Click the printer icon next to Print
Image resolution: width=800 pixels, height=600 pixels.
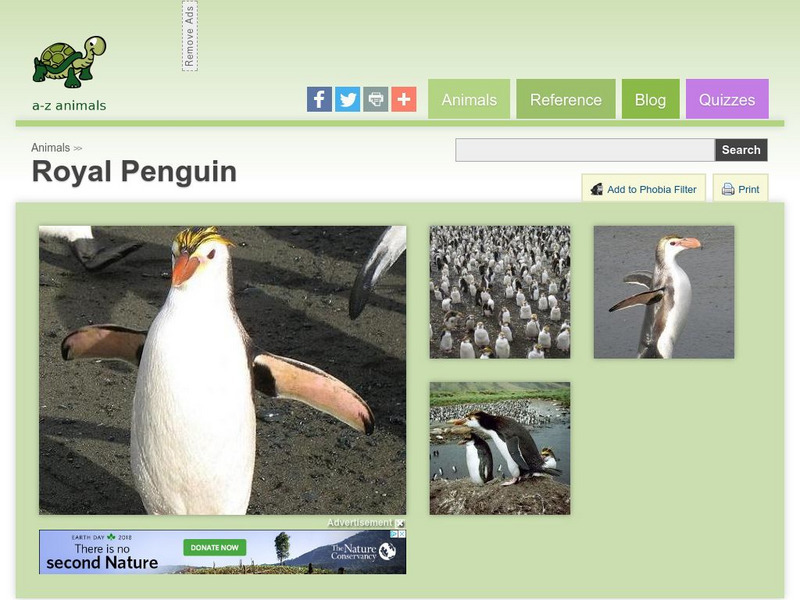(726, 188)
